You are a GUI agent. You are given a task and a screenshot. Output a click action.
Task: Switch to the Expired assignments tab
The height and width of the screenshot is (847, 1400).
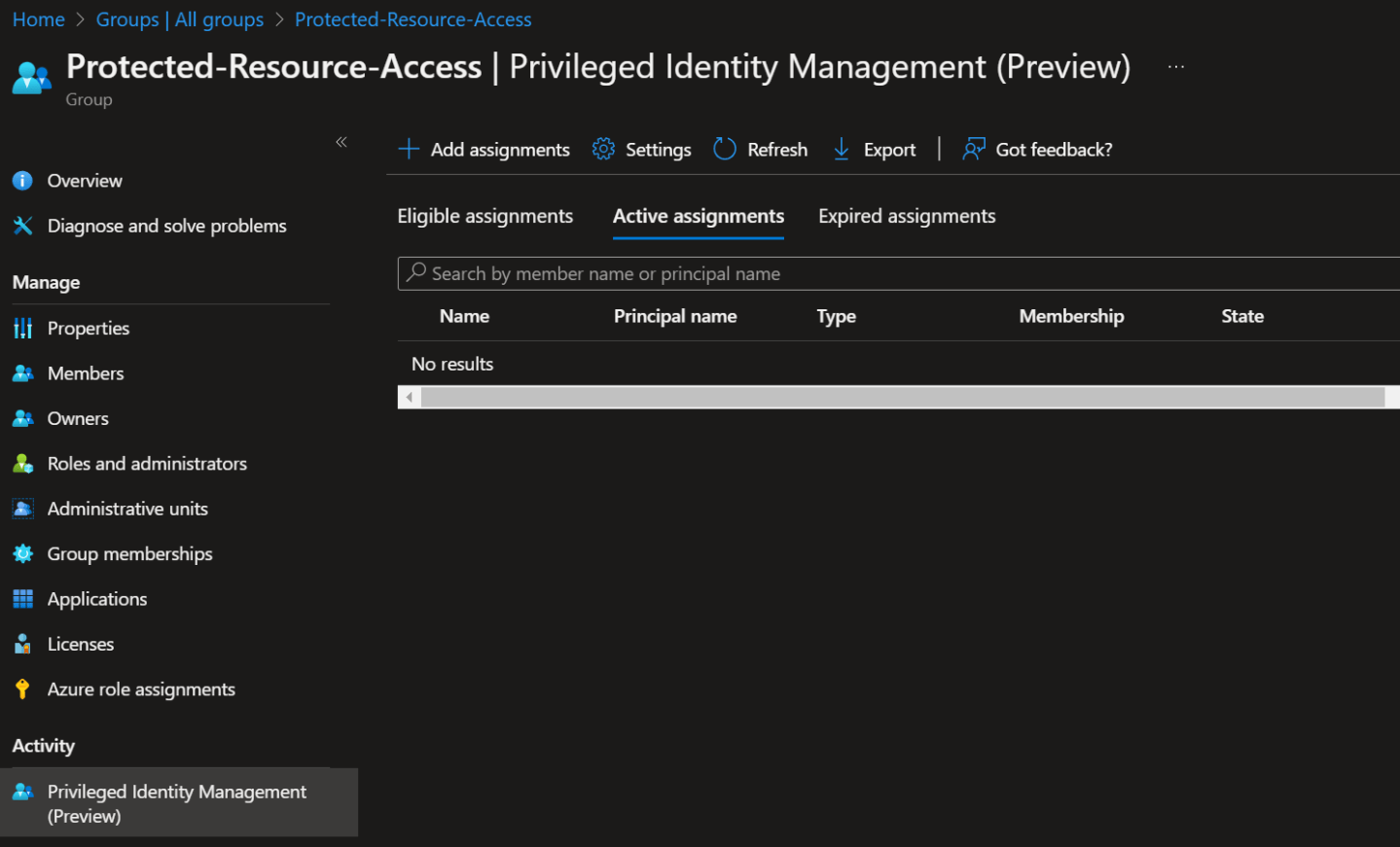[x=906, y=215]
